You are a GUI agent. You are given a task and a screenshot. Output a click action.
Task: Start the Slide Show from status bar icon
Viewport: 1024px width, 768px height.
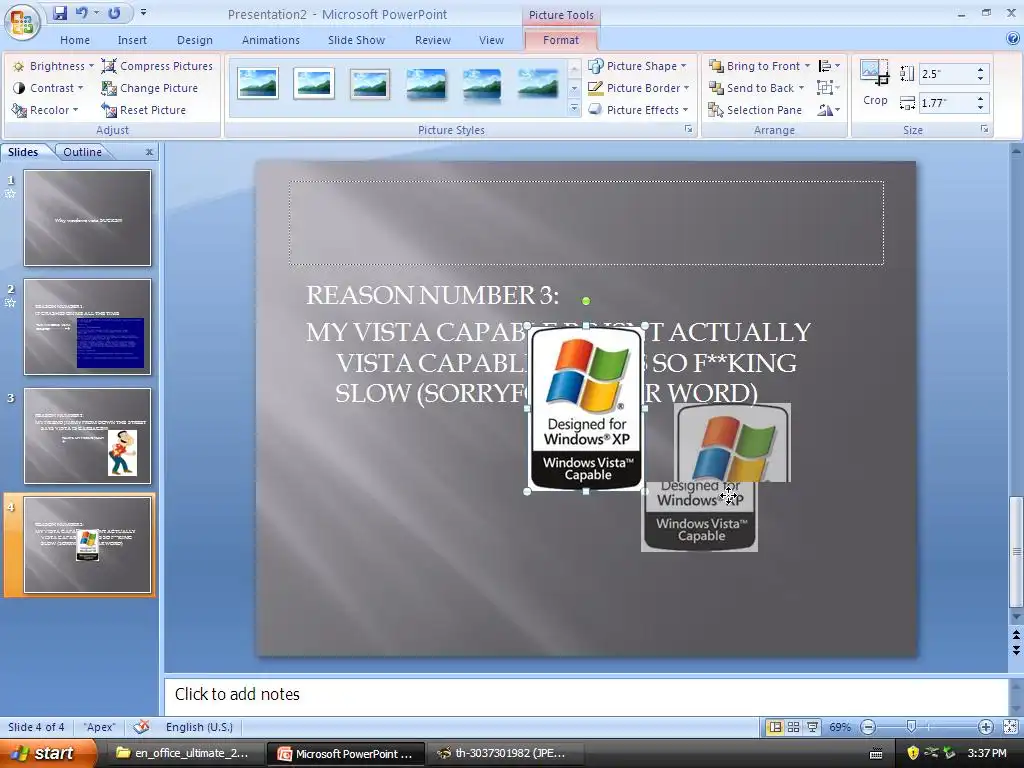tap(812, 727)
